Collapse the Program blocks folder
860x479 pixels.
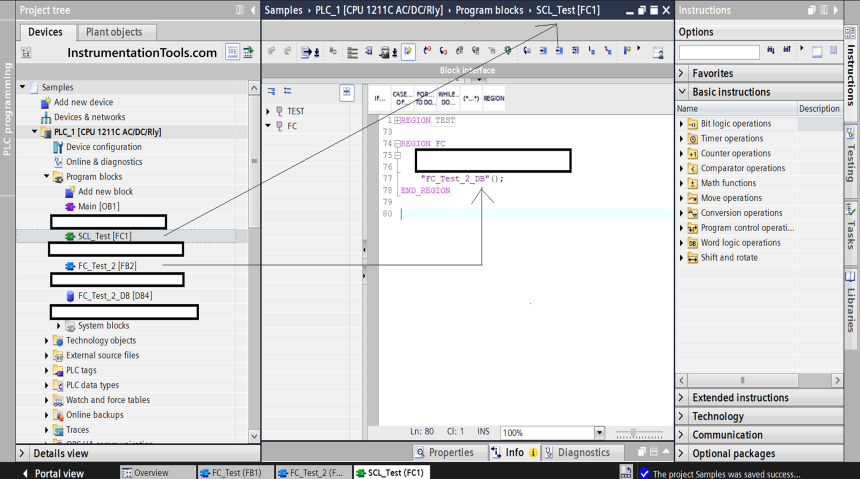click(x=47, y=176)
